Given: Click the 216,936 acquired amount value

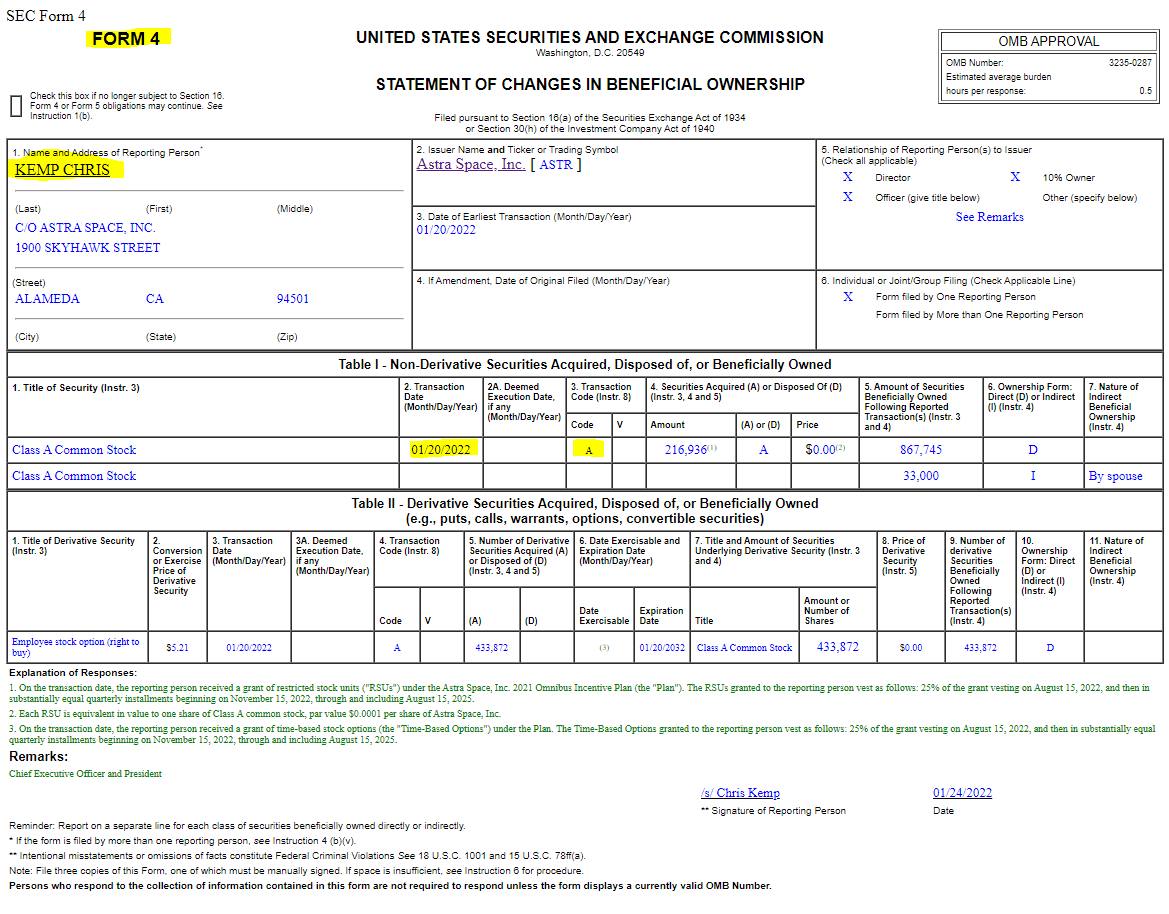Looking at the screenshot, I should click(686, 450).
